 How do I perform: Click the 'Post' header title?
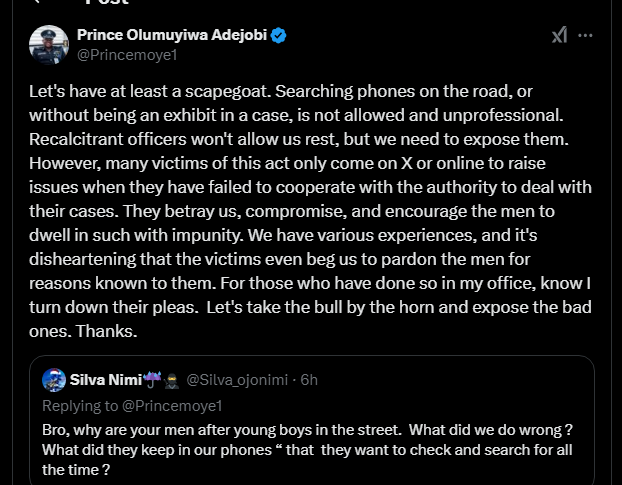tap(107, 4)
